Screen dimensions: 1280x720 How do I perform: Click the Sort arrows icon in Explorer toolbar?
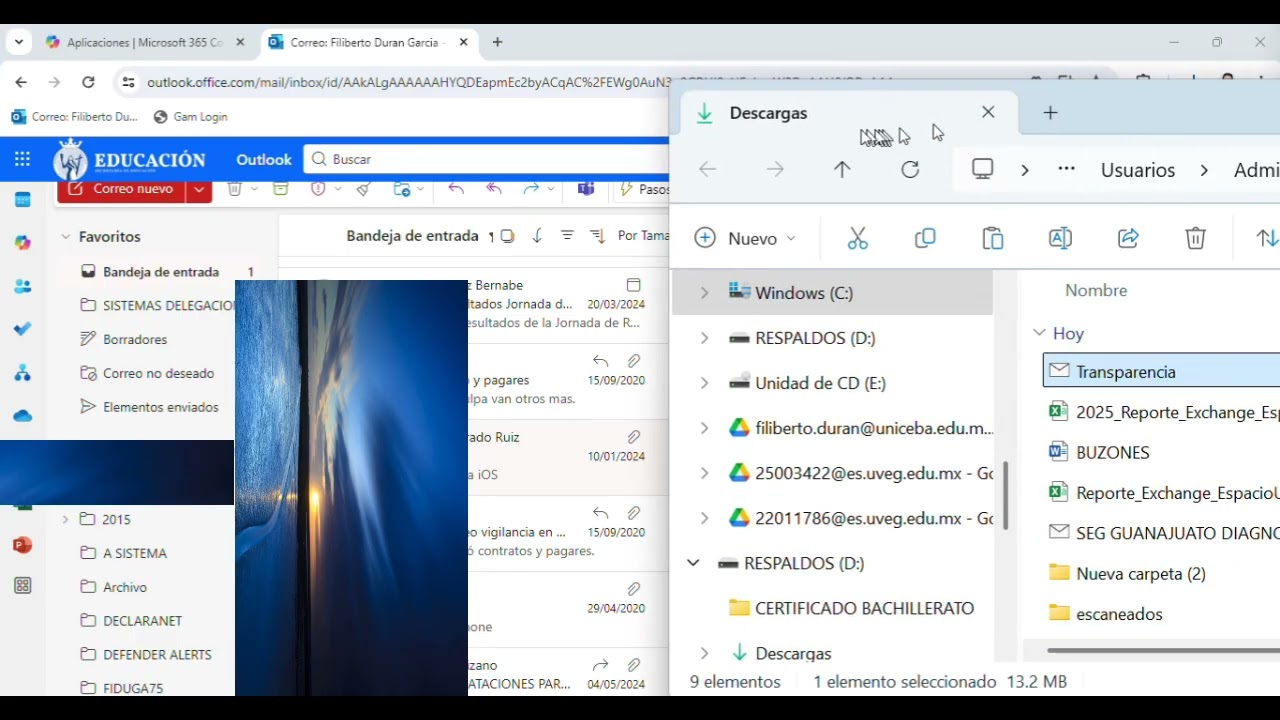1267,238
